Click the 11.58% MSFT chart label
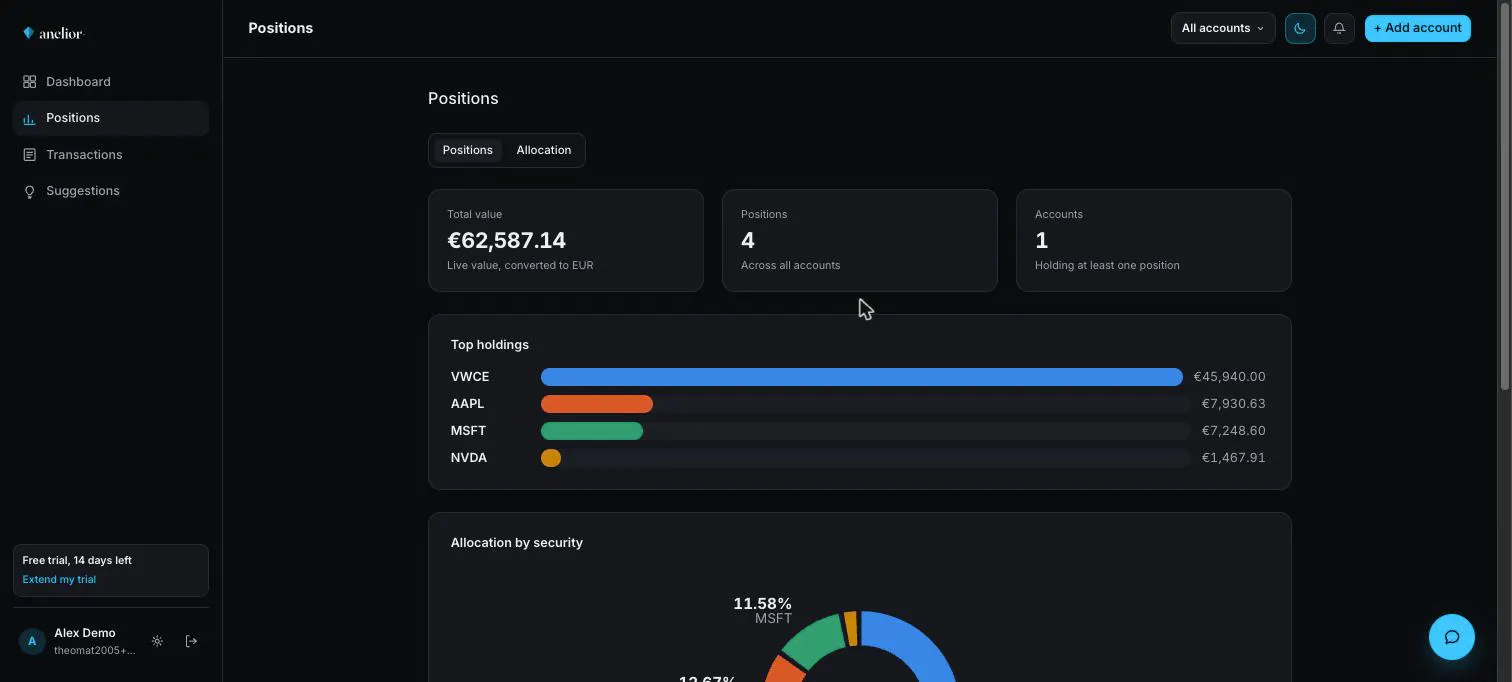Viewport: 1512px width, 682px height. point(763,610)
